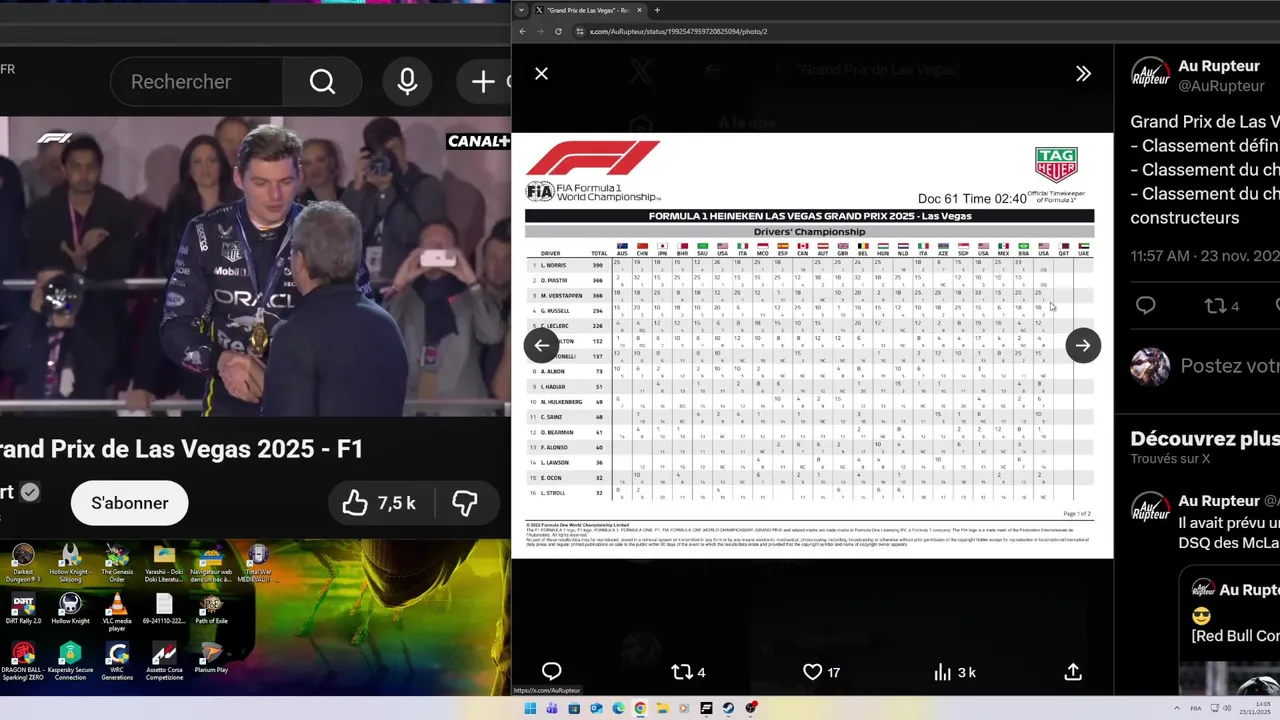
Task: Open DRAGON BALL Sparking! ZERO shortcut
Action: point(22,661)
